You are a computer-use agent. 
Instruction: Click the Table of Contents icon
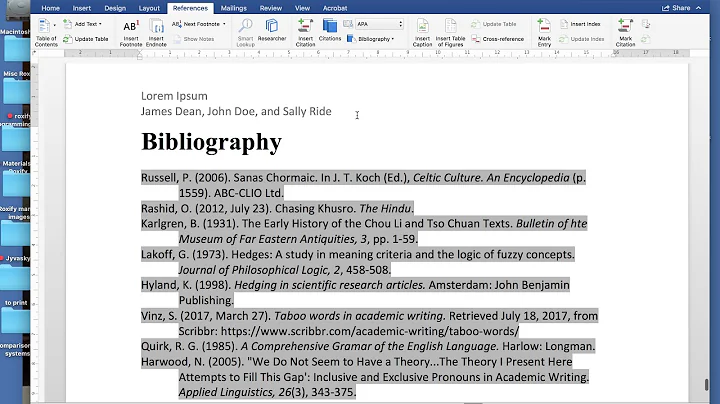[x=44, y=26]
